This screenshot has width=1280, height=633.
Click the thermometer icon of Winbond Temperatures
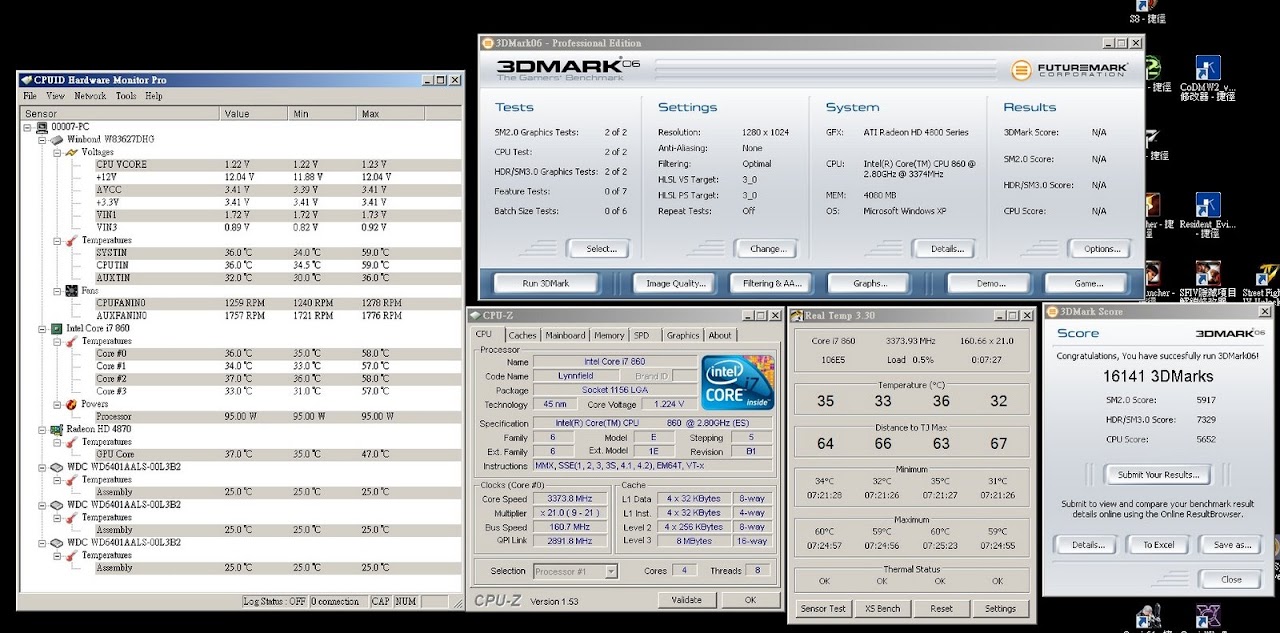(71, 241)
